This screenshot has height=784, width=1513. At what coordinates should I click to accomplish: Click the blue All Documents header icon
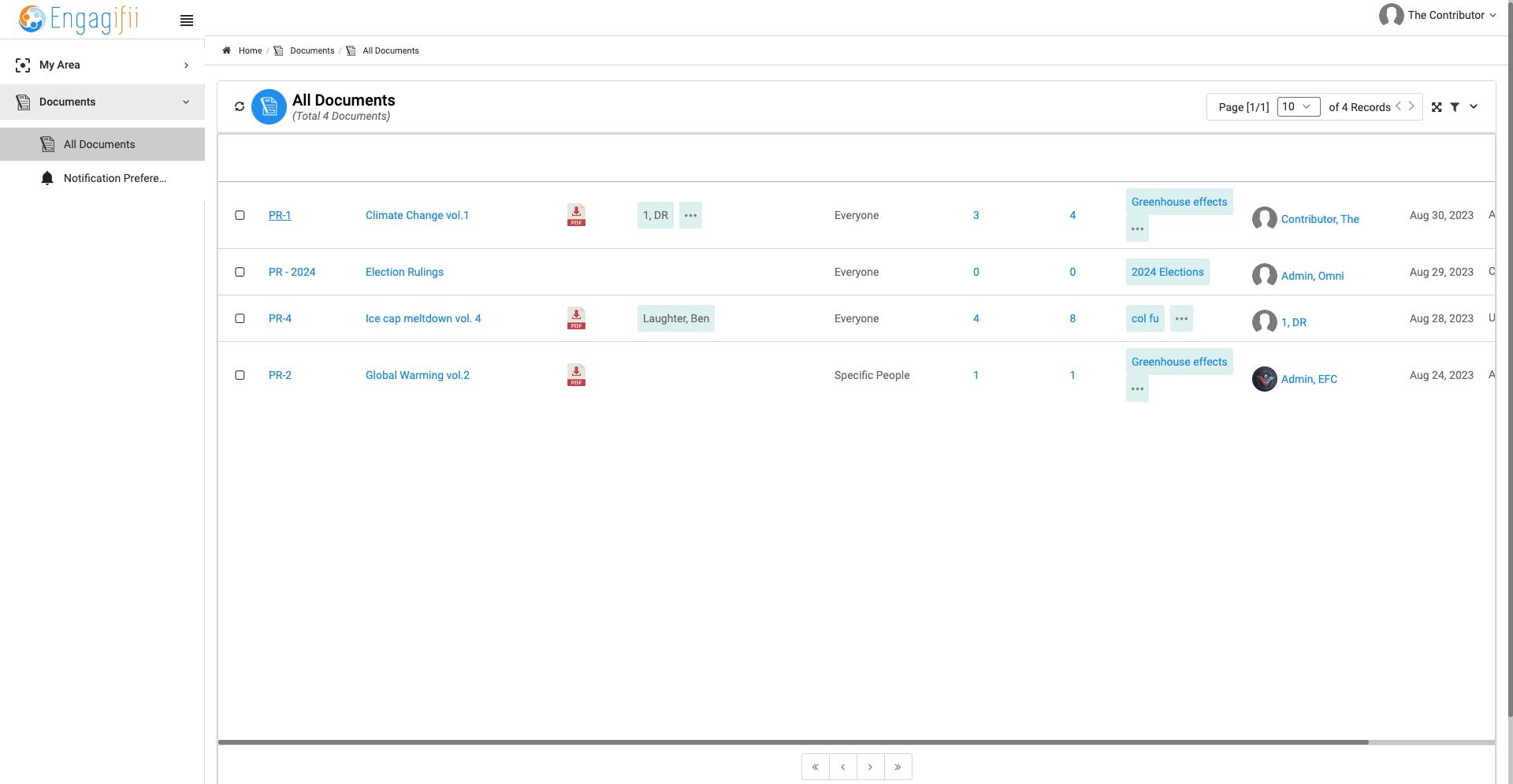(x=269, y=106)
